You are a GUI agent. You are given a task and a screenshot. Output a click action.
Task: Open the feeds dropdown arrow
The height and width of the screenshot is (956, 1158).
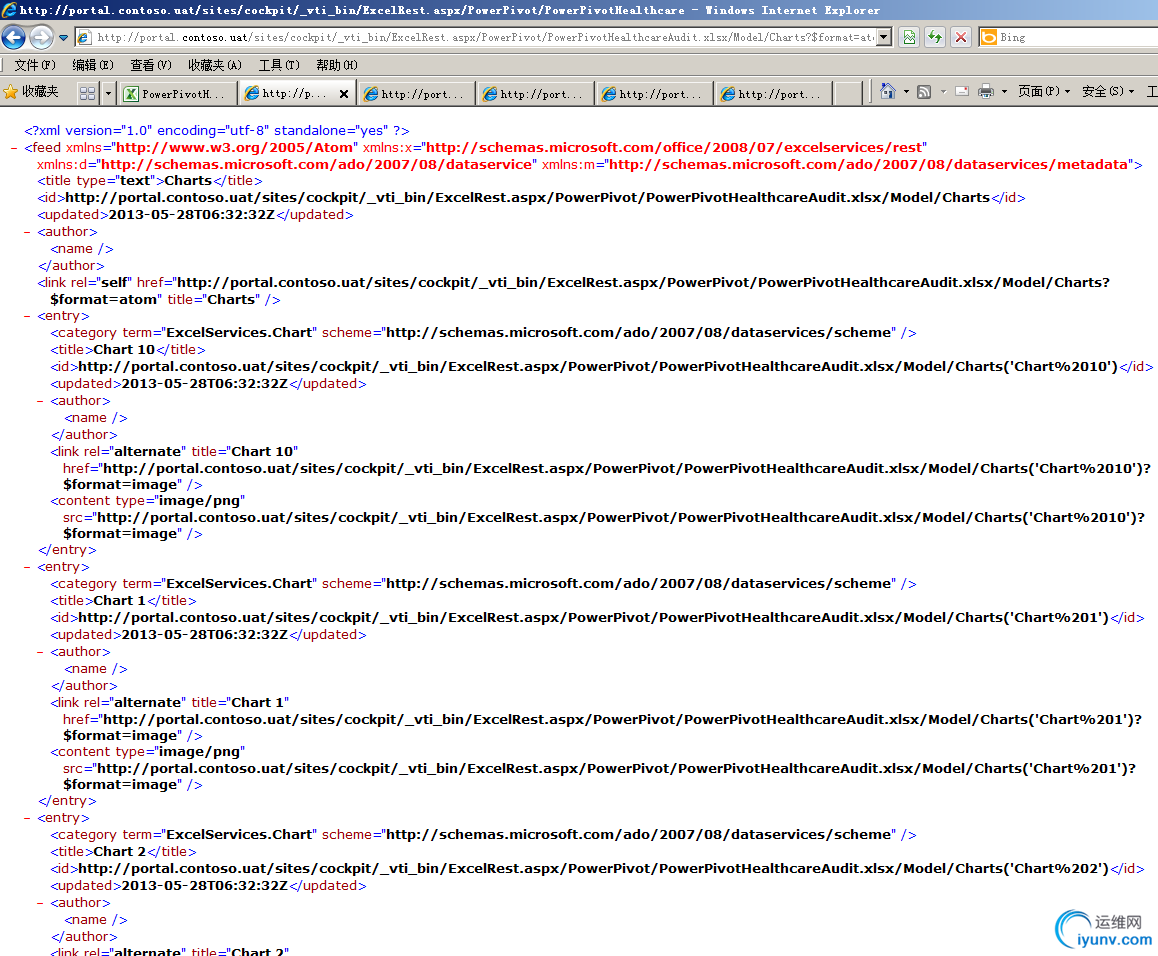click(943, 92)
